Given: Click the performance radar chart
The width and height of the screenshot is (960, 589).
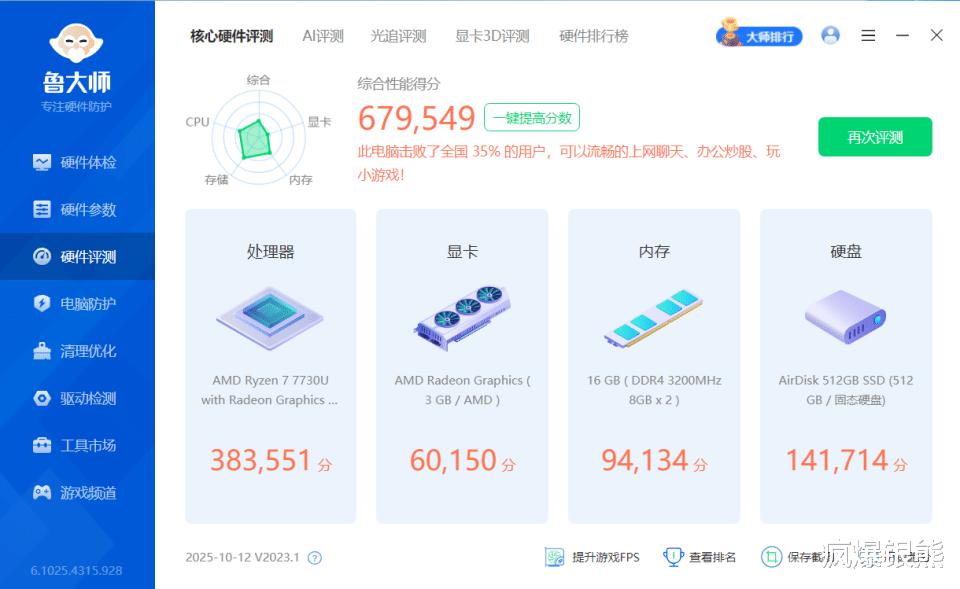Looking at the screenshot, I should [x=258, y=137].
